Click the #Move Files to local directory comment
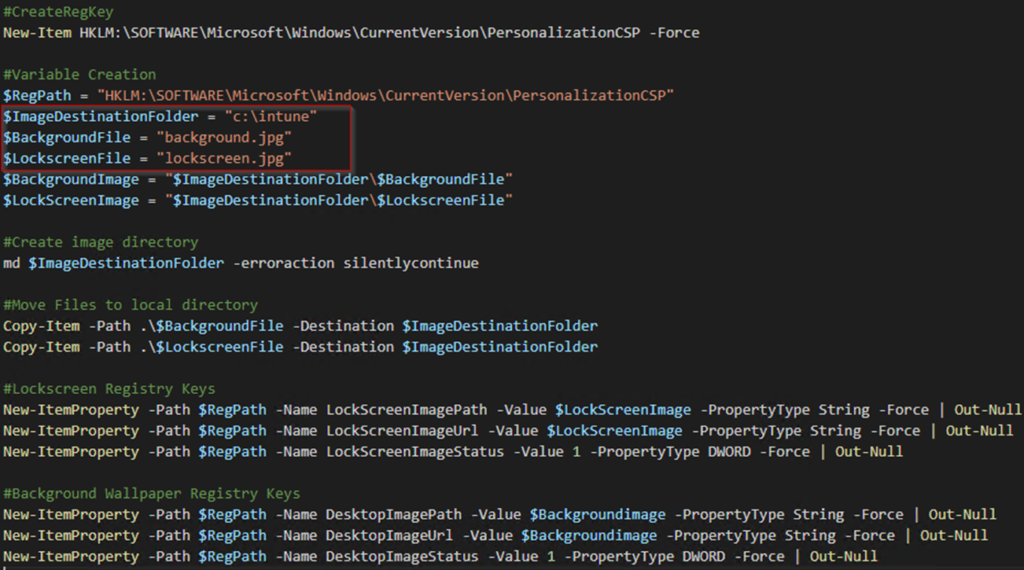Image resolution: width=1024 pixels, height=570 pixels. click(x=131, y=305)
